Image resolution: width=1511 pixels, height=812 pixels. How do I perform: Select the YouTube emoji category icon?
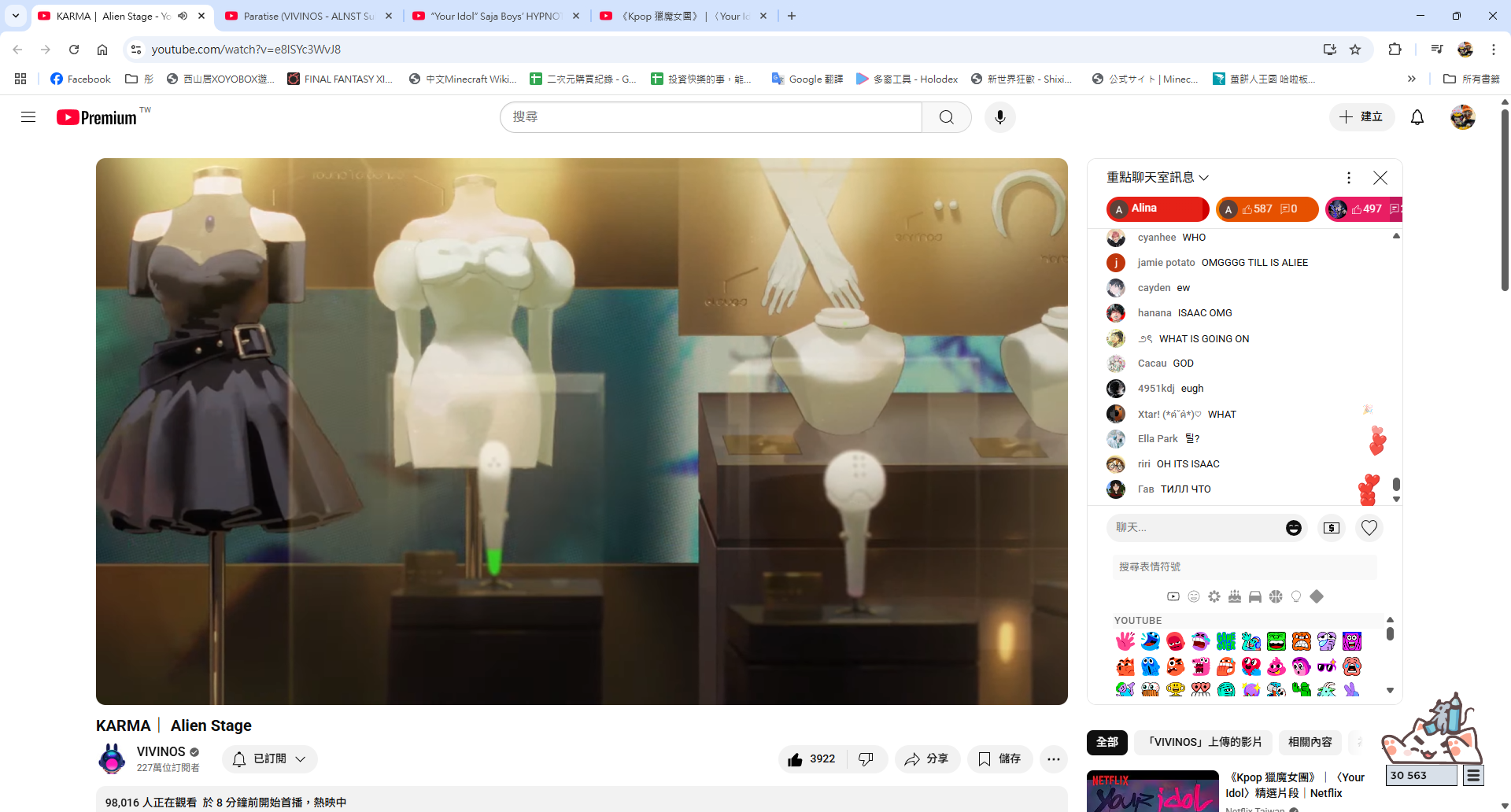click(x=1173, y=596)
